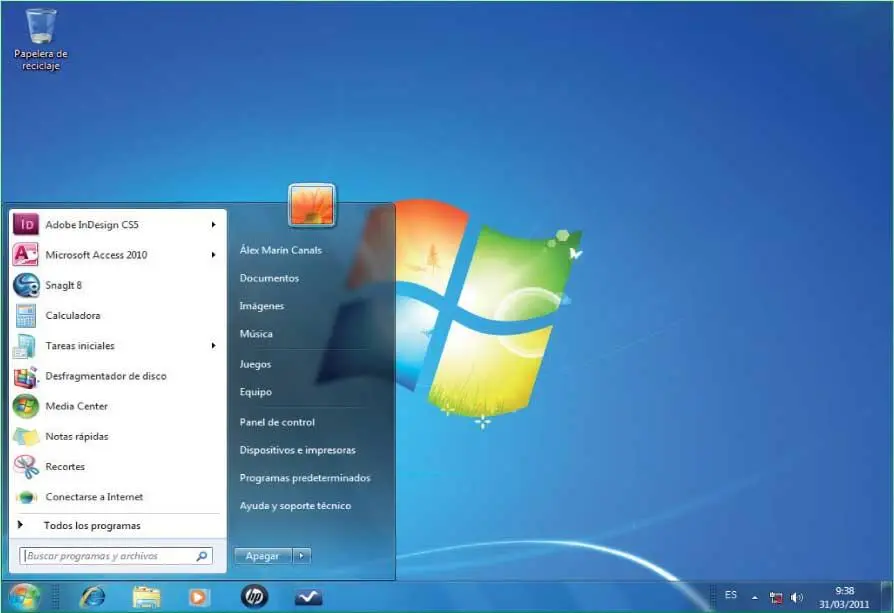Expand Tareas iniciales submenu arrow
This screenshot has width=894, height=613.
pyautogui.click(x=213, y=346)
